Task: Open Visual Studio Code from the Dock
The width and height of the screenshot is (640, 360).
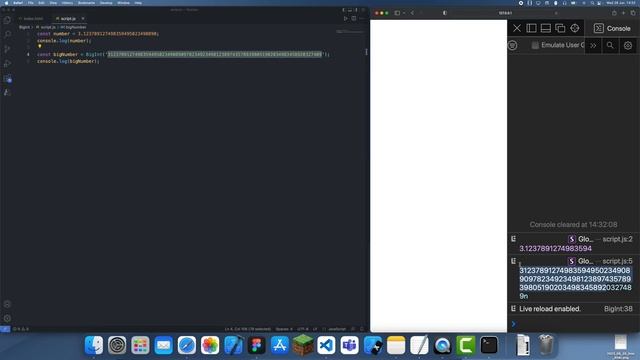Action: coord(326,345)
